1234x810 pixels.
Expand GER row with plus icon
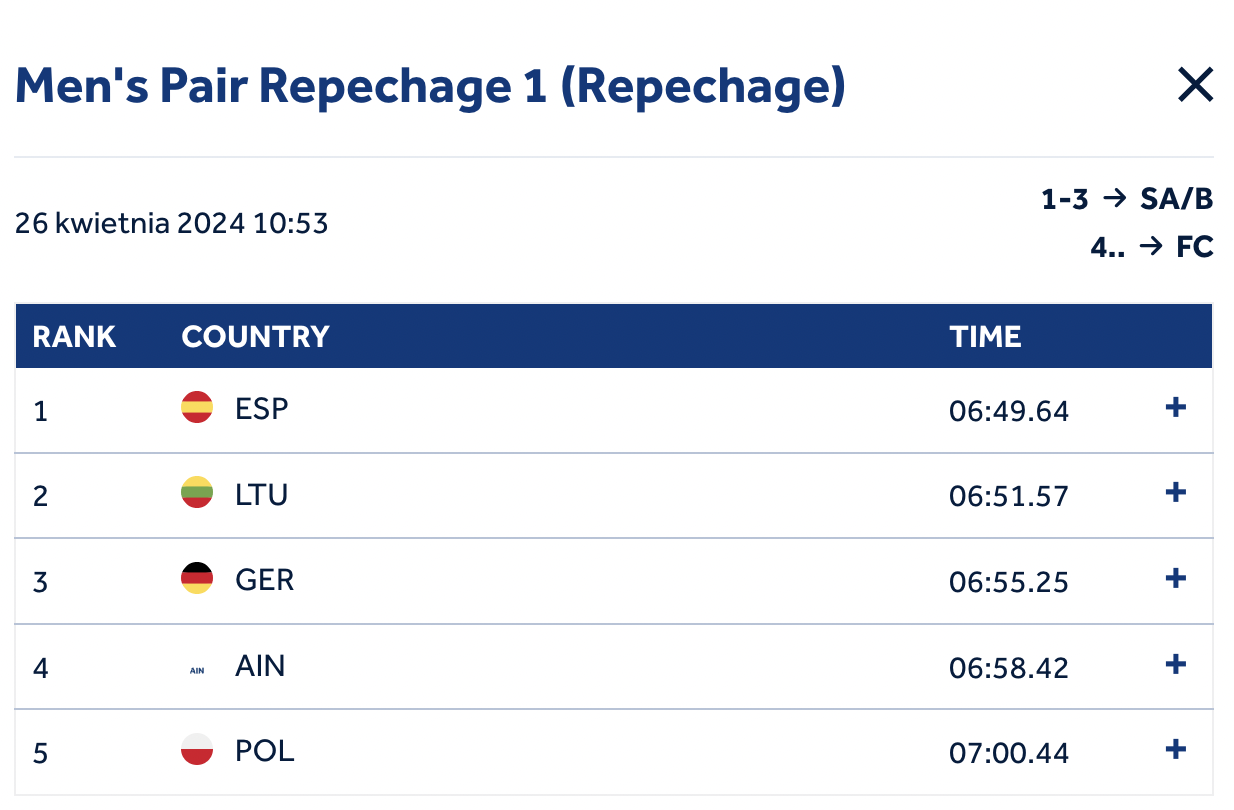(1176, 579)
